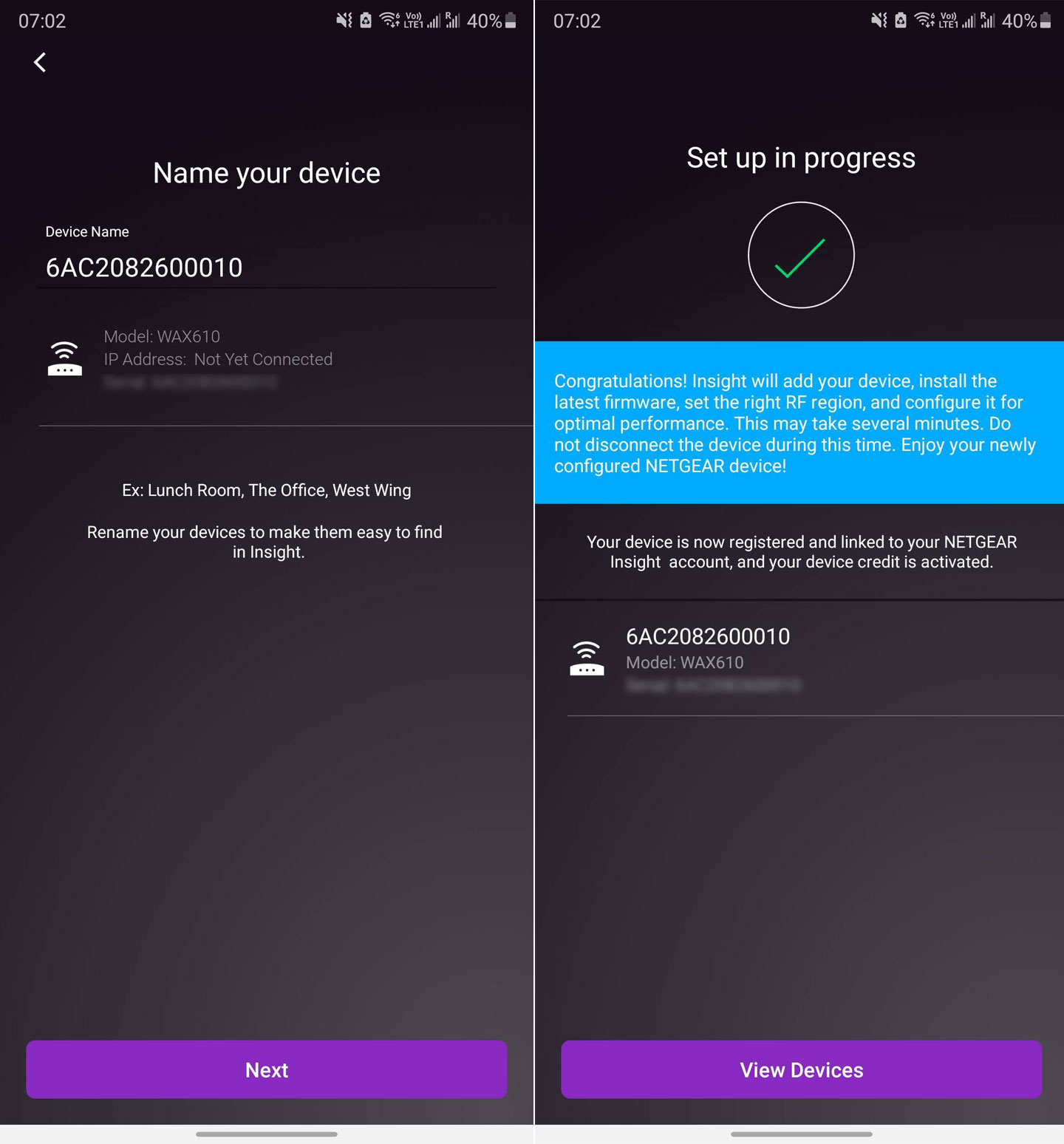The height and width of the screenshot is (1144, 1064).
Task: Tap the battery icon on the Name your device screen
Action: click(511, 21)
